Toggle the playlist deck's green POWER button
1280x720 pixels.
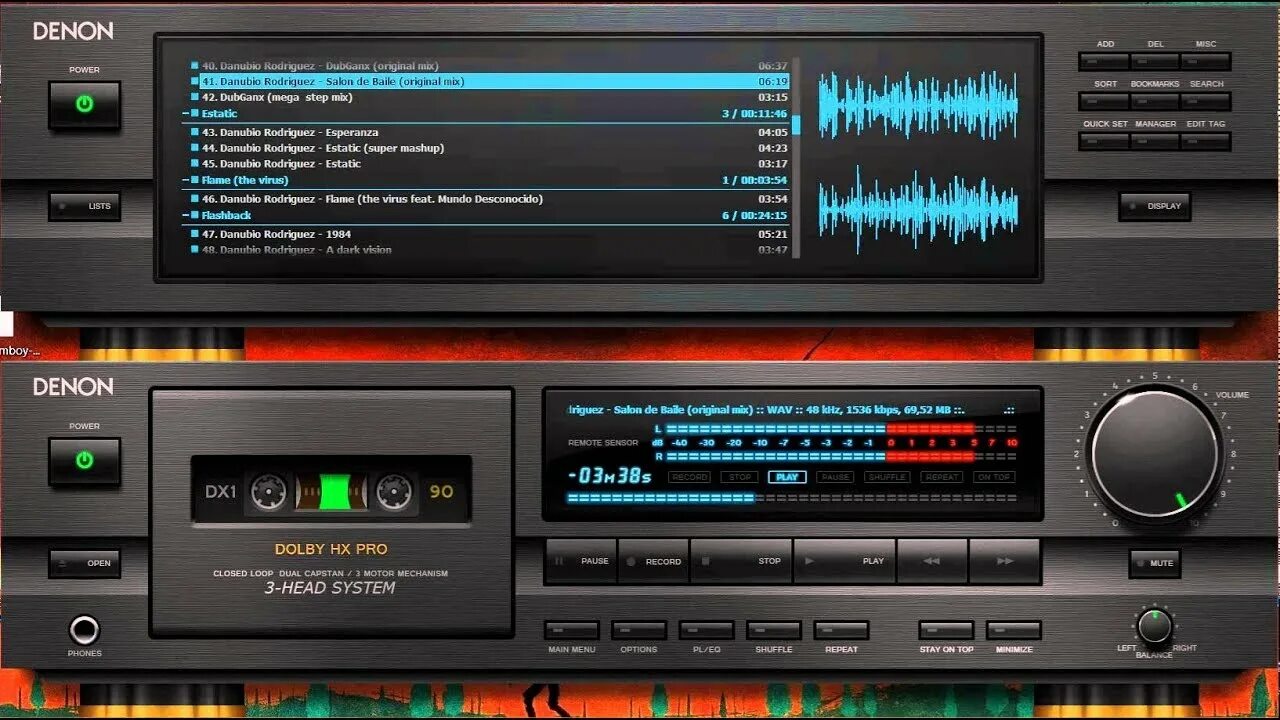coord(85,104)
